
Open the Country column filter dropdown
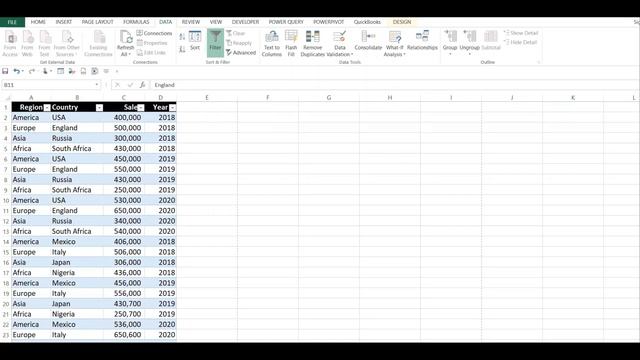[99, 108]
